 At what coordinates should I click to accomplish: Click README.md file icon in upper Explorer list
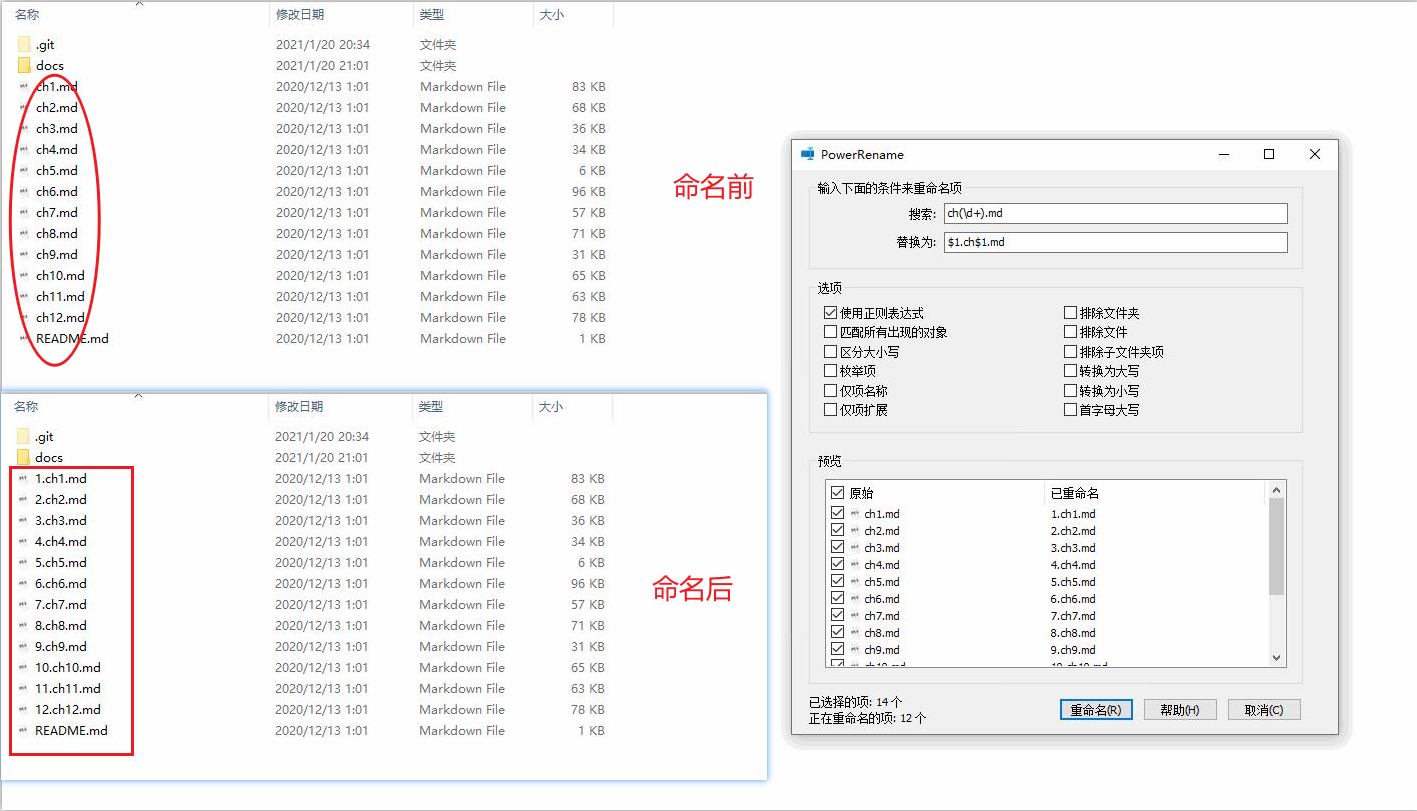(x=24, y=339)
